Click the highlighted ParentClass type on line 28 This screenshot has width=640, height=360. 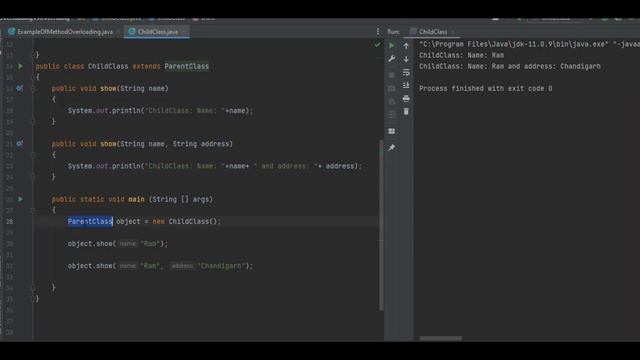tap(90, 221)
